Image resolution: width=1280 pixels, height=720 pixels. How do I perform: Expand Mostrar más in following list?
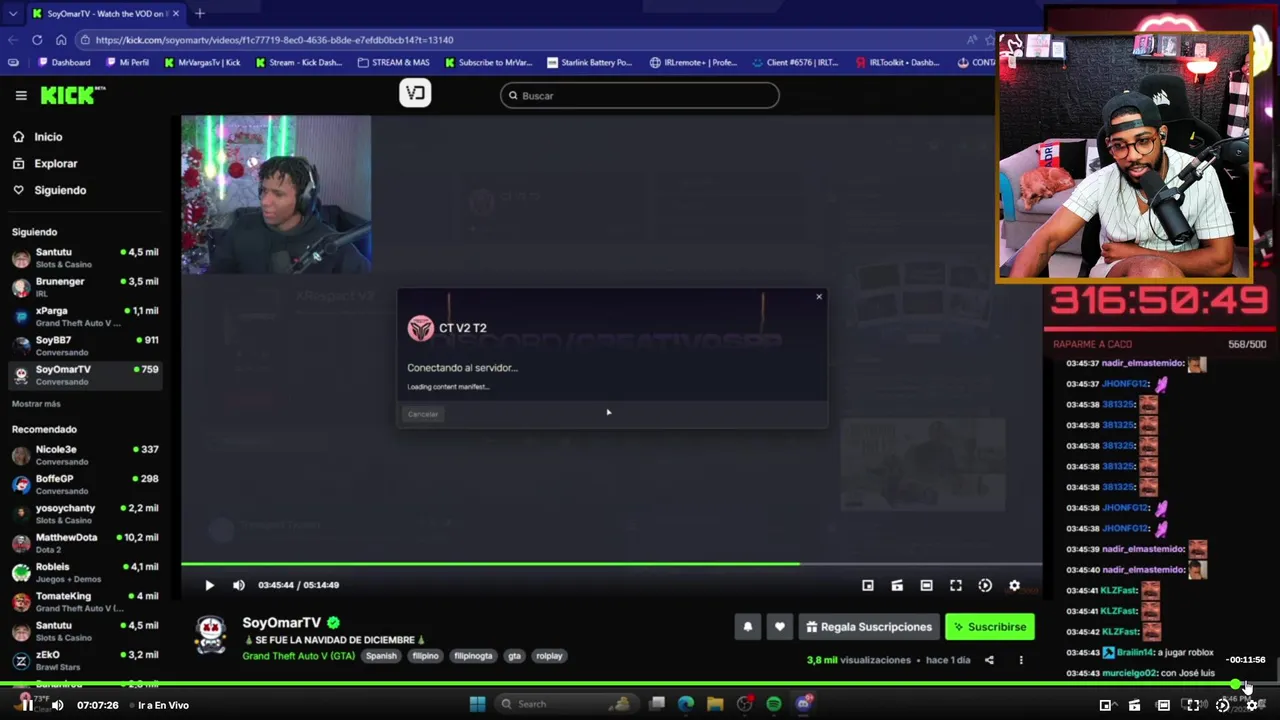(36, 404)
